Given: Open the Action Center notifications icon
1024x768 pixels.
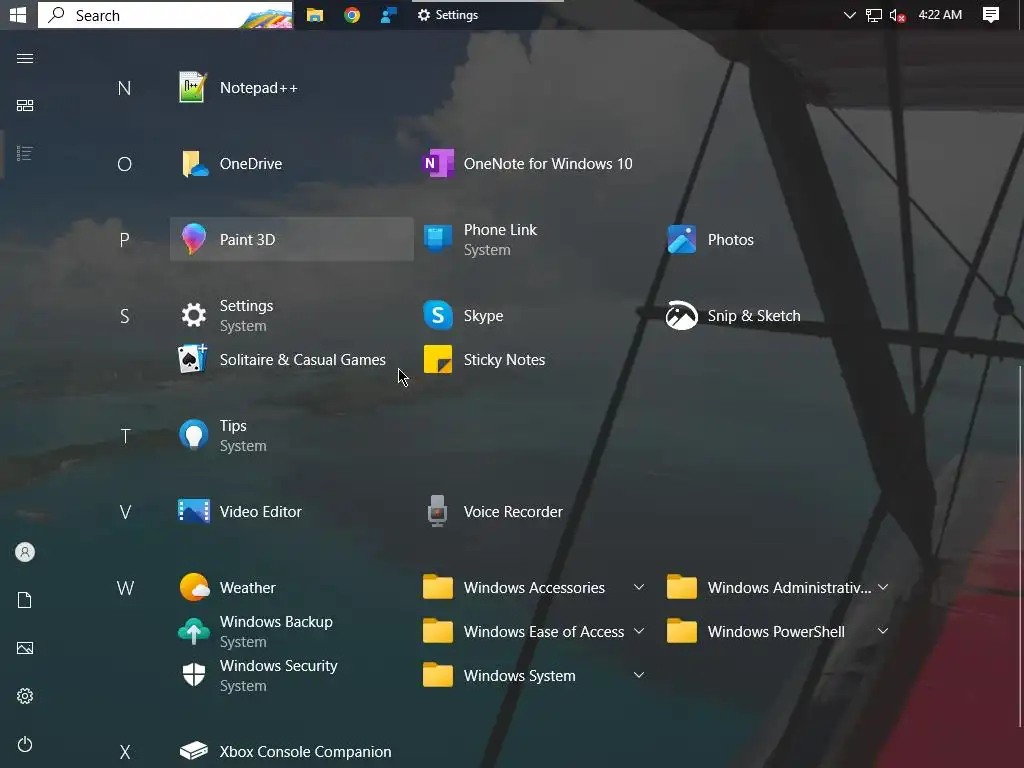Looking at the screenshot, I should pos(991,14).
